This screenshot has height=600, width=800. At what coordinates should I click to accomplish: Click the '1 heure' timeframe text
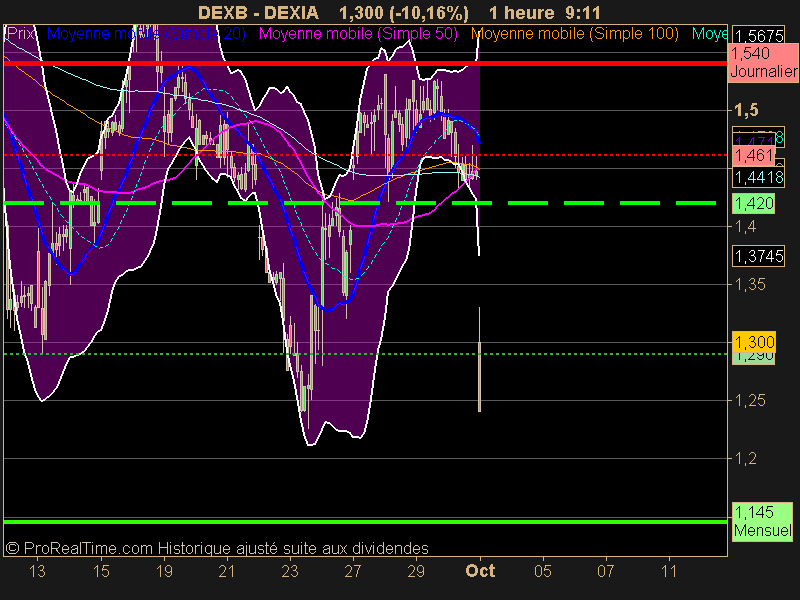click(521, 12)
